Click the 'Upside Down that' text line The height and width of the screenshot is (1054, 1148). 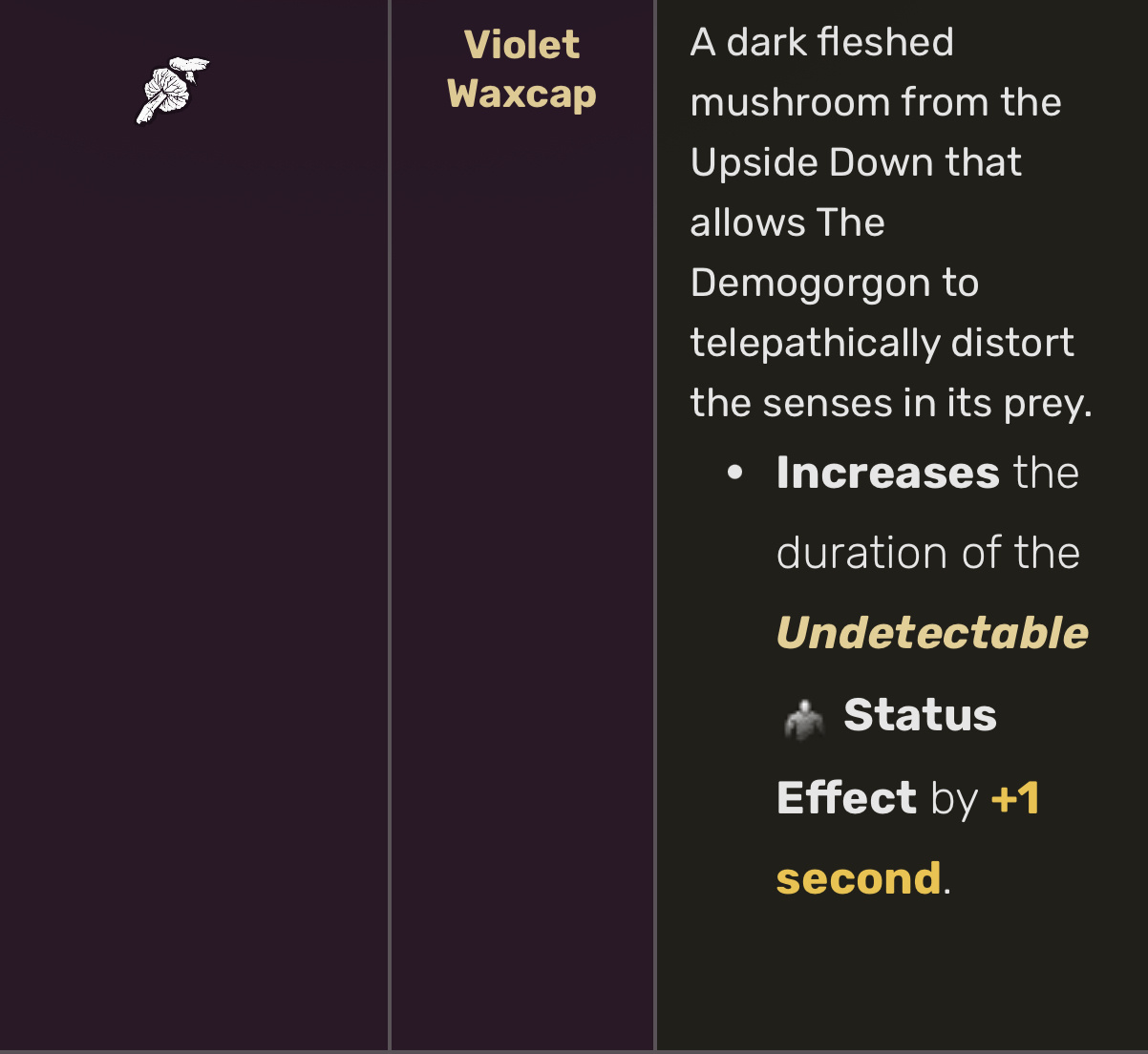856,162
